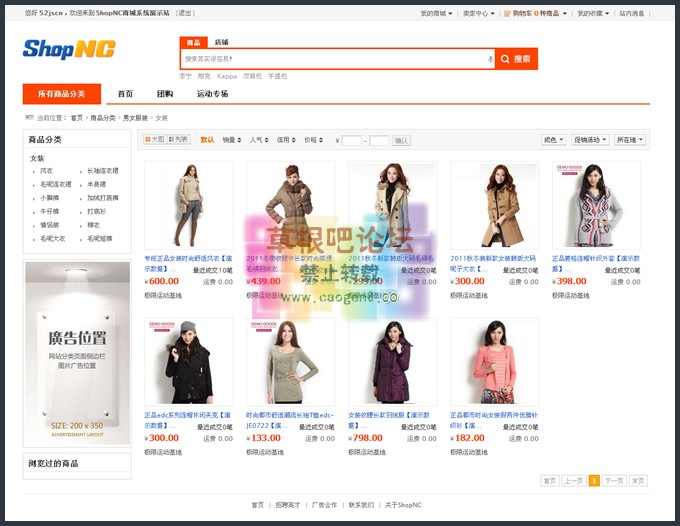Open the 购物车 shopping cart
Image resolution: width=680 pixels, height=526 pixels.
(x=535, y=14)
